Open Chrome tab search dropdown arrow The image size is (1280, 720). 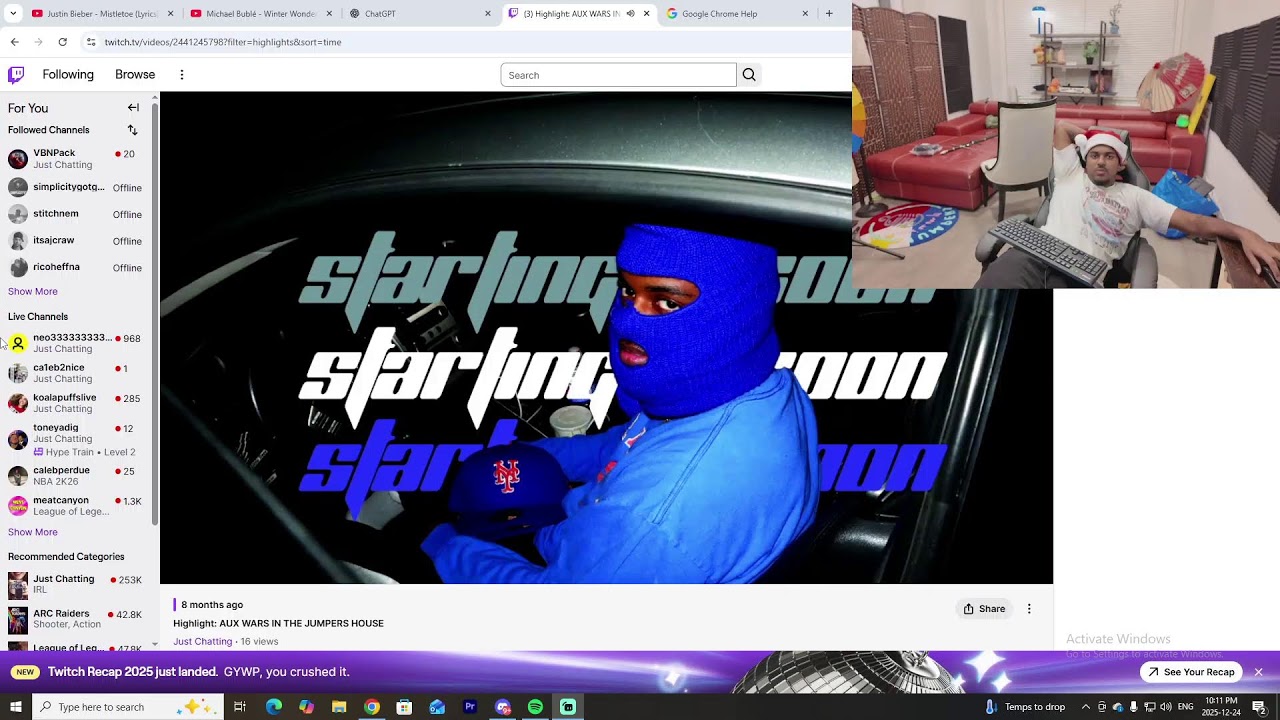coord(13,14)
